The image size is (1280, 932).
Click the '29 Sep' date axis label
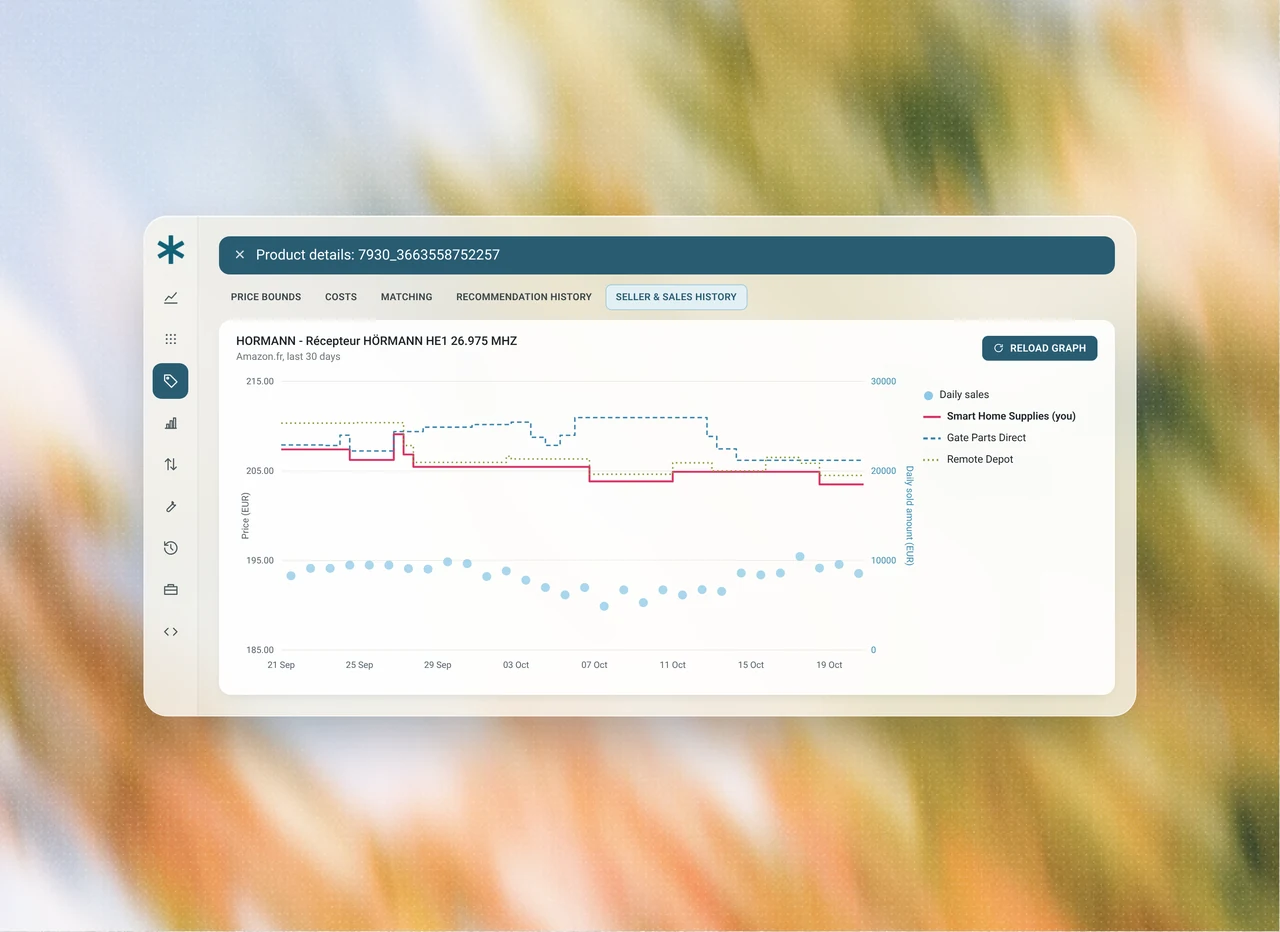438,665
